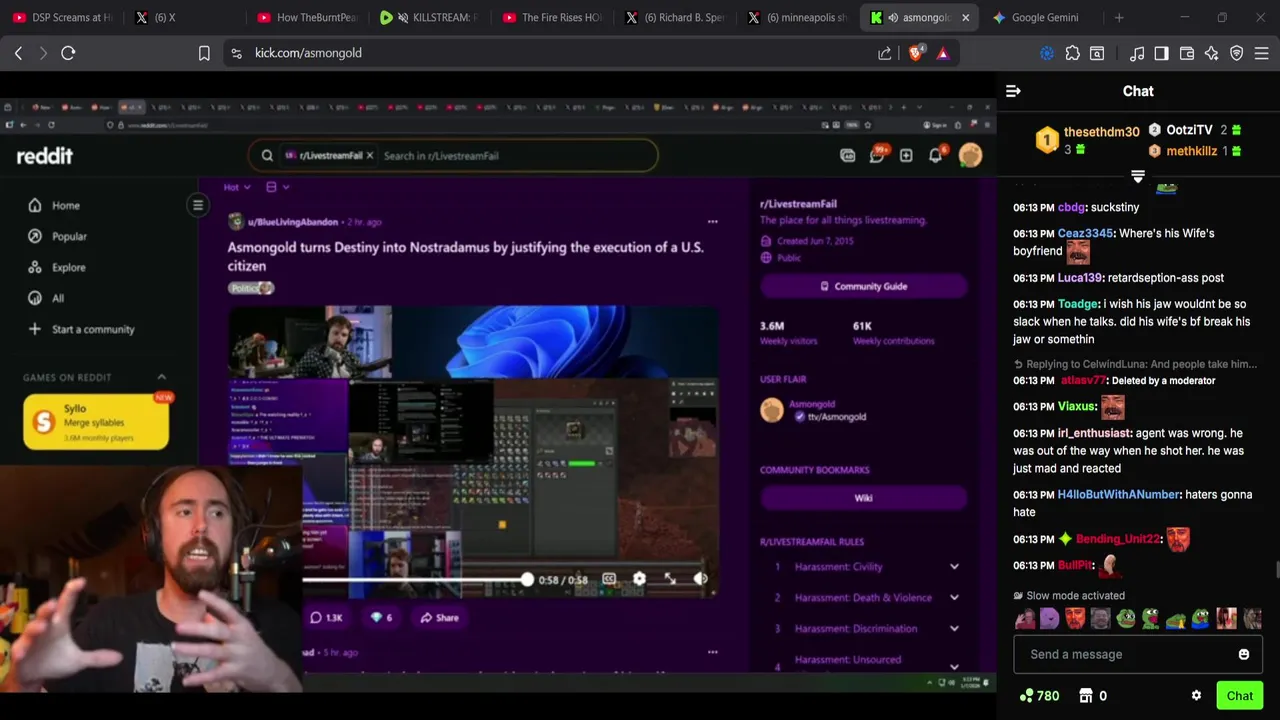Screen dimensions: 1280x720
Task: Reload the kick.com page
Action: 68,53
